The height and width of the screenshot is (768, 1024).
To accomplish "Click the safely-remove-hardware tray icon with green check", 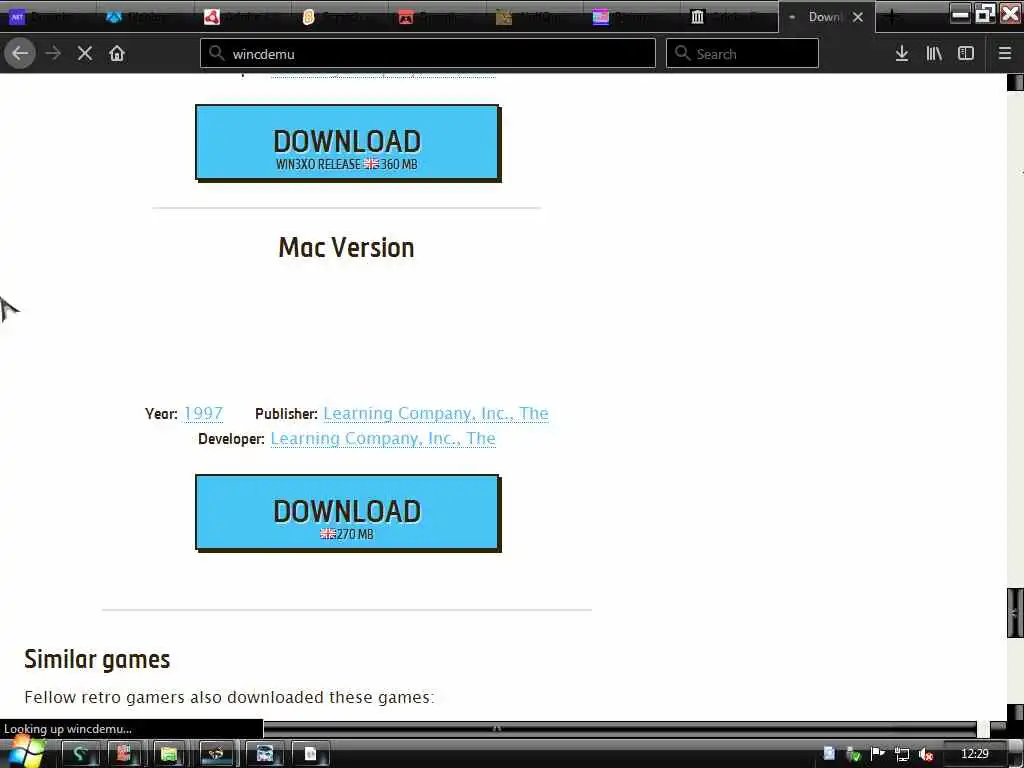I will [854, 755].
